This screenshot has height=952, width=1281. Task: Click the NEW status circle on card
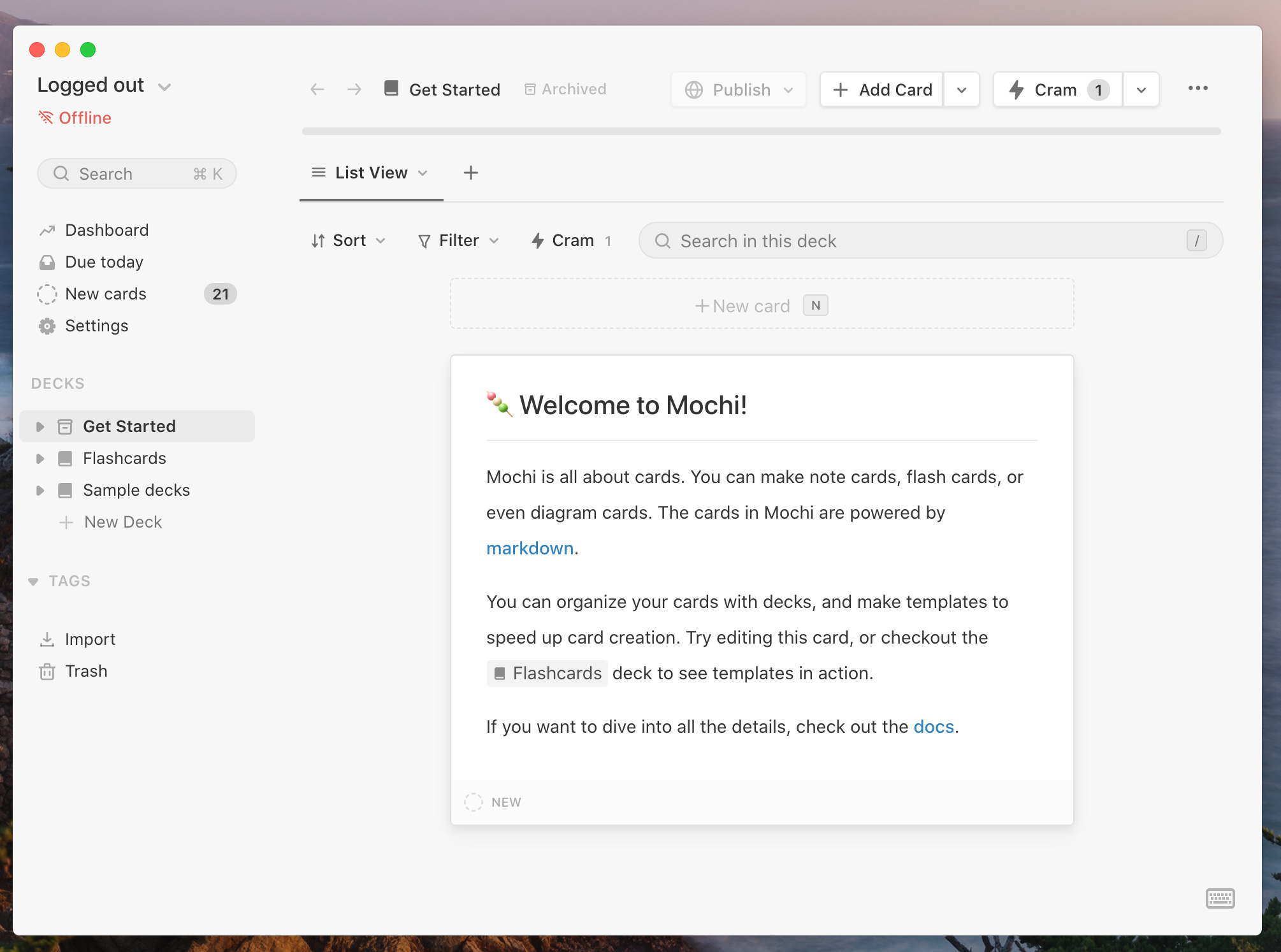pyautogui.click(x=474, y=802)
